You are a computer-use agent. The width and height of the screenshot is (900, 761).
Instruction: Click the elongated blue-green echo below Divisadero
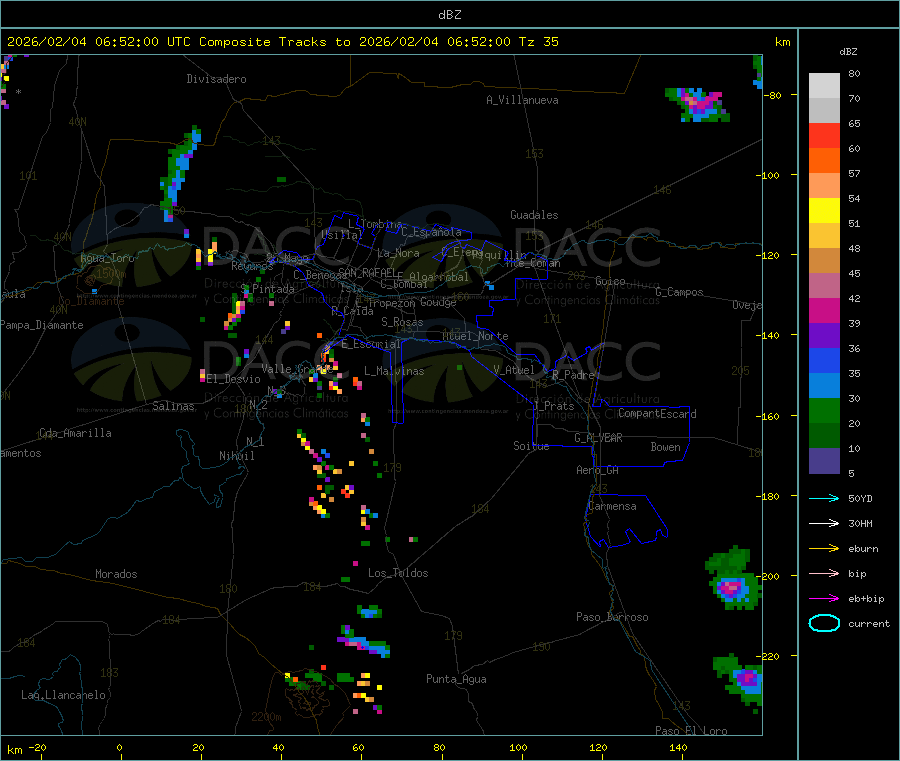tap(180, 173)
